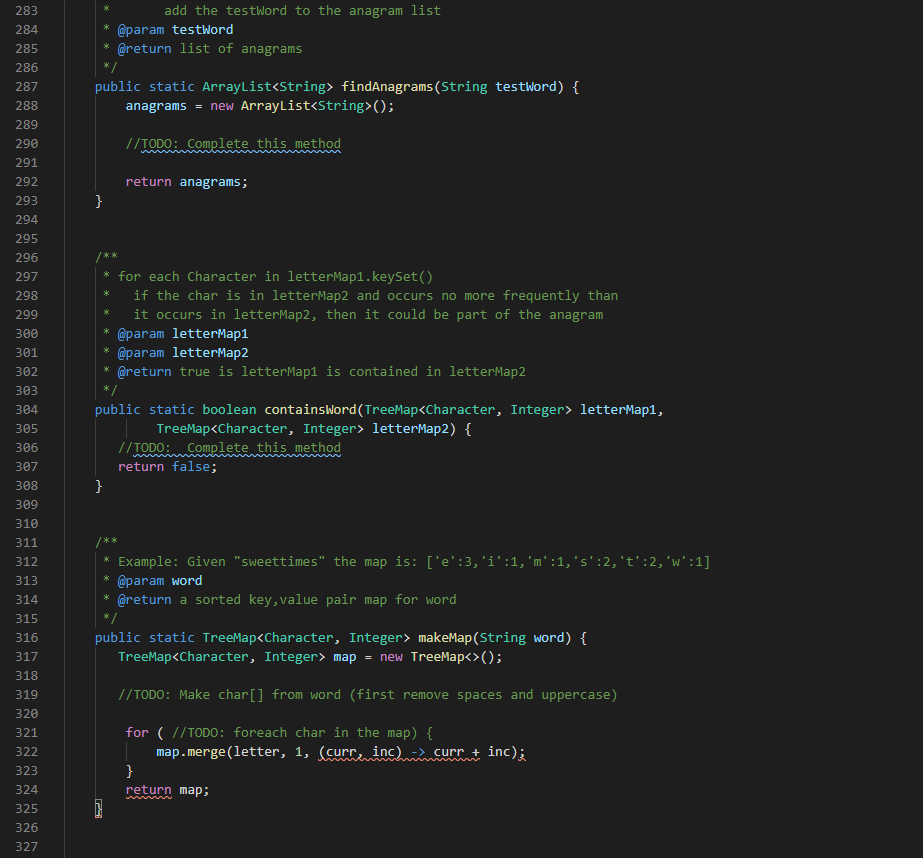Click the for keyword on line 321

pos(137,732)
